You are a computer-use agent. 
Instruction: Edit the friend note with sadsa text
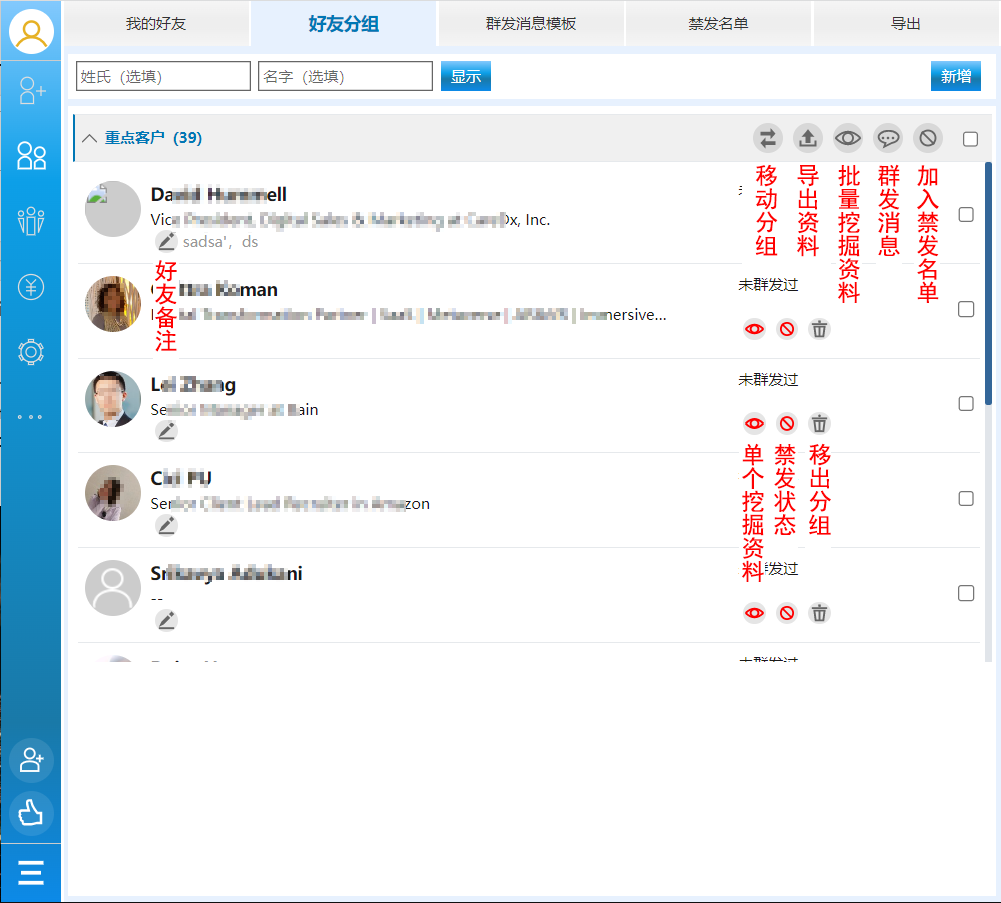point(166,241)
